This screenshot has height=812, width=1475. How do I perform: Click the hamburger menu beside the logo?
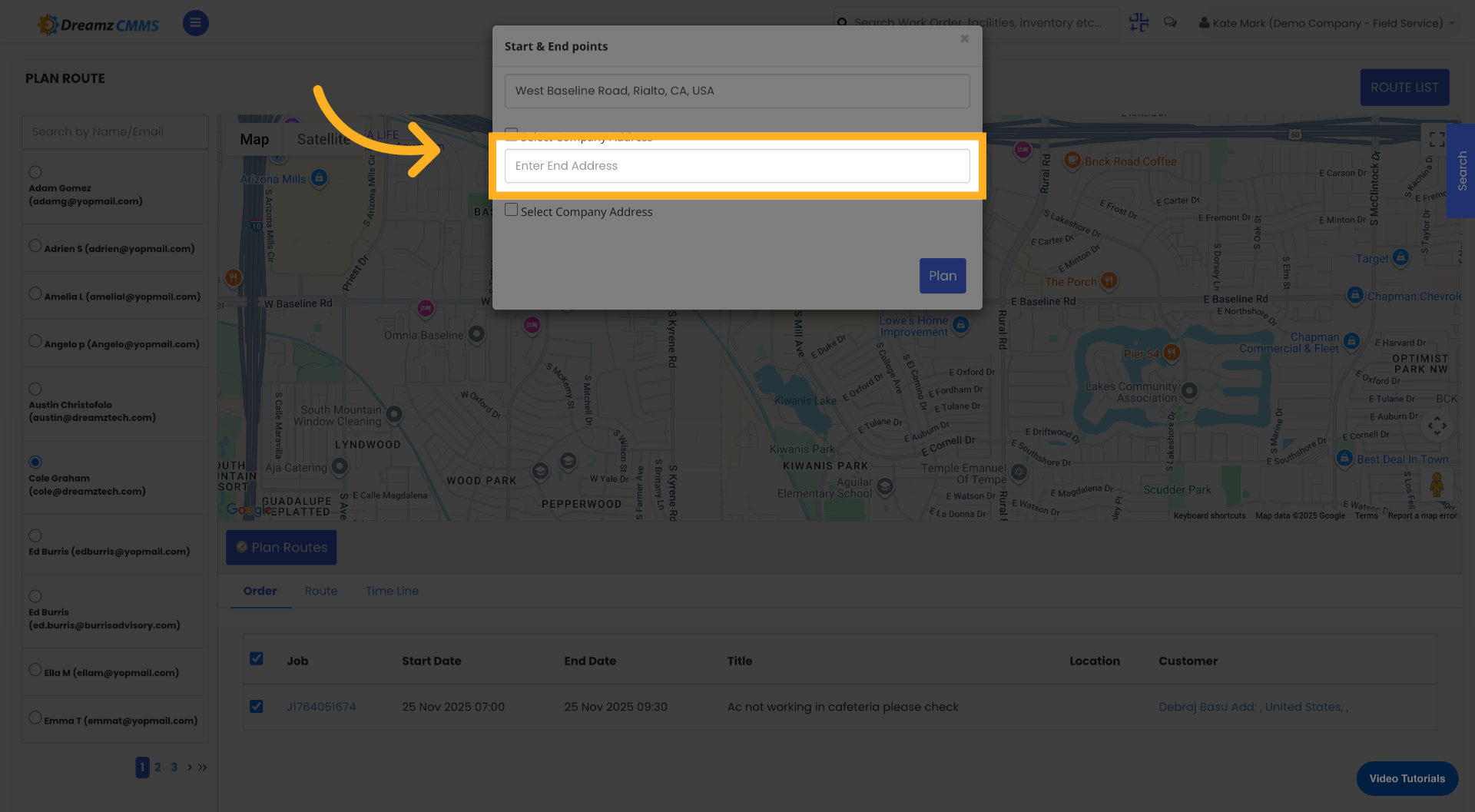point(195,23)
